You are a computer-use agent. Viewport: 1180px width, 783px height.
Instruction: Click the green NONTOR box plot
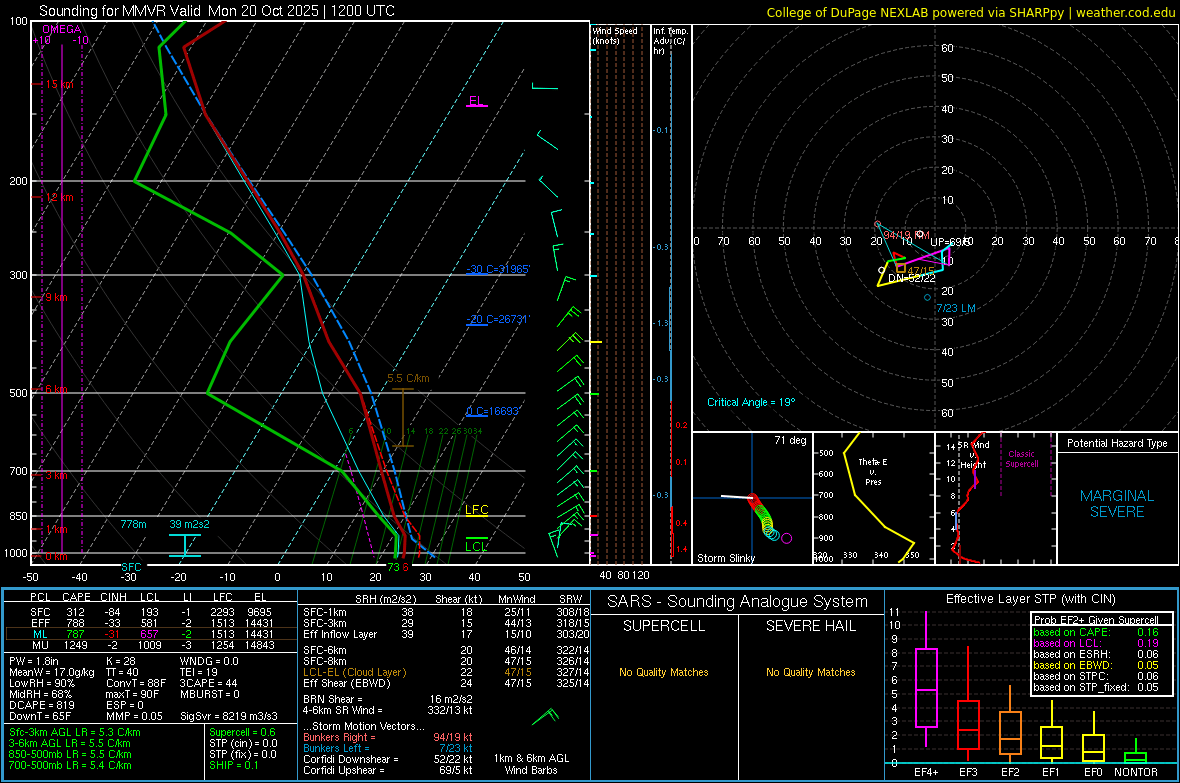coord(1135,757)
